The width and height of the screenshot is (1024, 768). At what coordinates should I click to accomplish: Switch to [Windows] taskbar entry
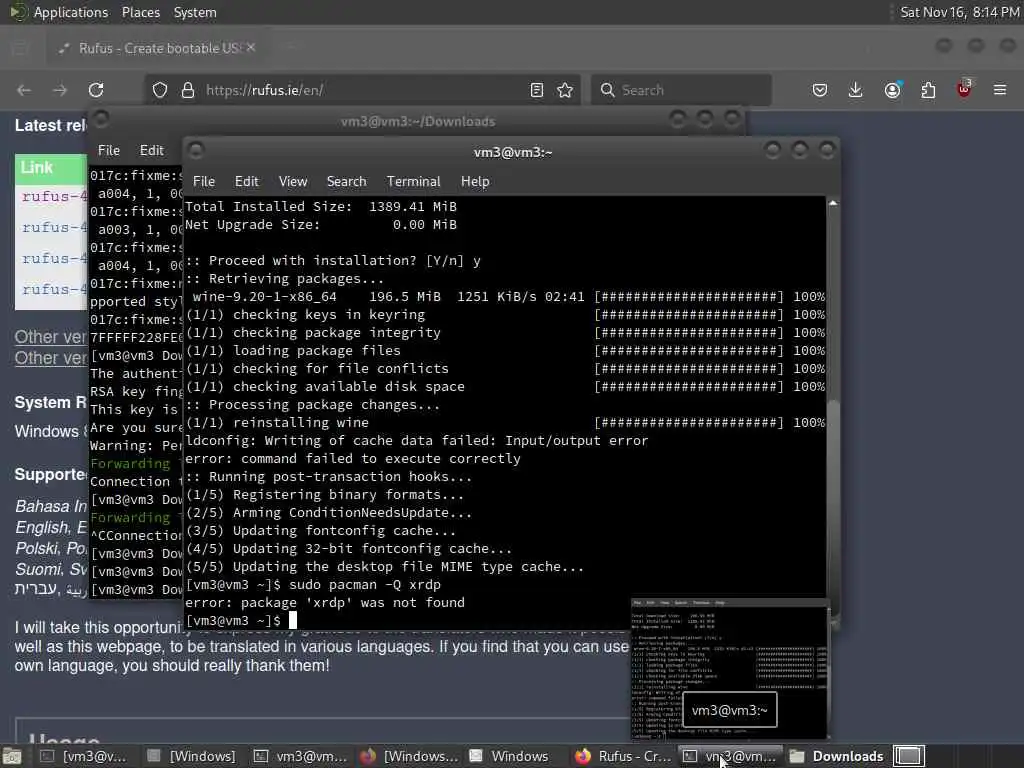[x=191, y=756]
